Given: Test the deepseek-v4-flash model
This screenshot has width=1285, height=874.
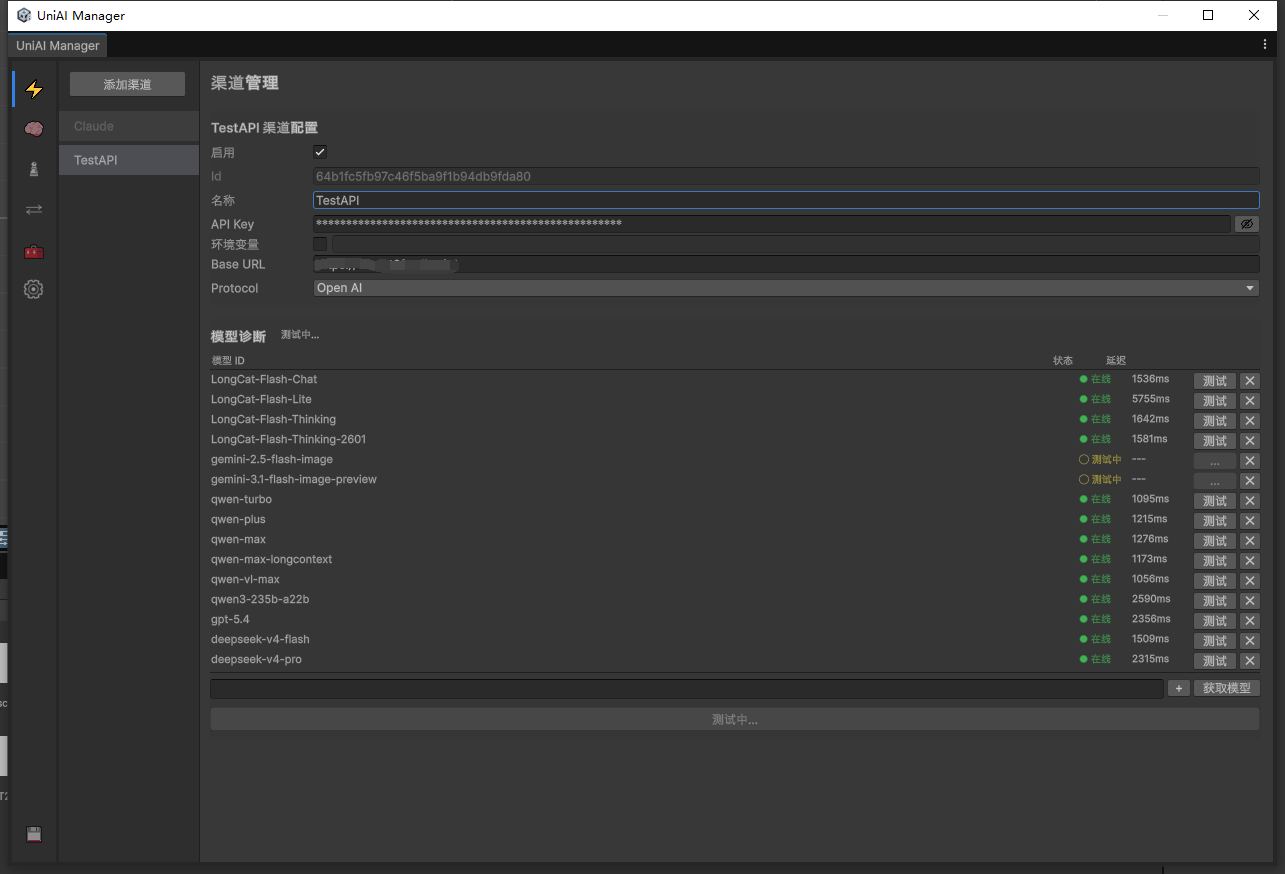Looking at the screenshot, I should click(1215, 641).
